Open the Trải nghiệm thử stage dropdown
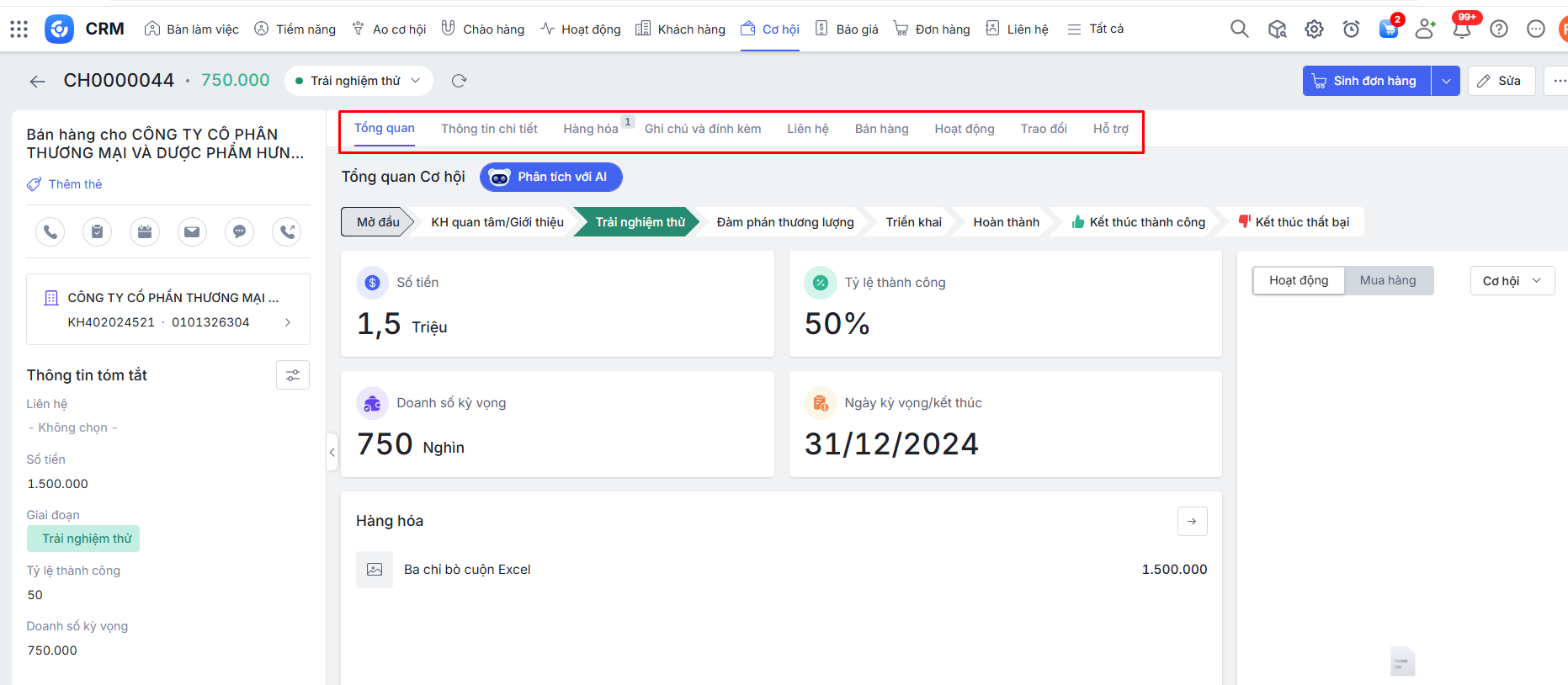This screenshot has width=1568, height=685. [359, 81]
